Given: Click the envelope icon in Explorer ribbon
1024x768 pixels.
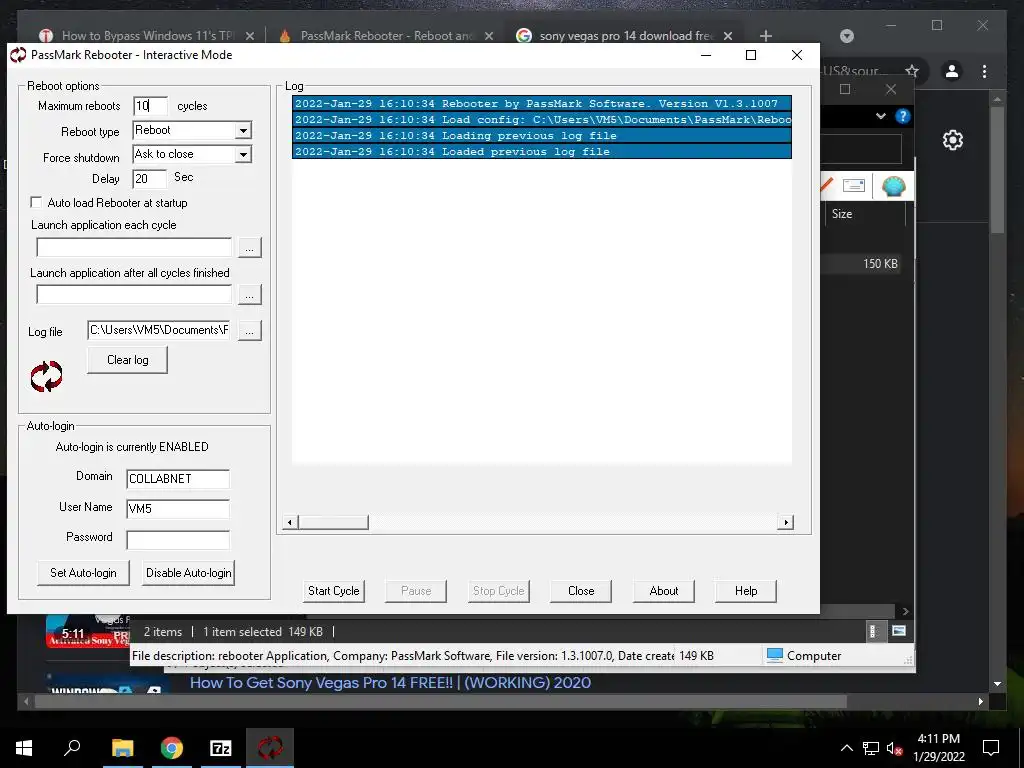Looking at the screenshot, I should 854,185.
